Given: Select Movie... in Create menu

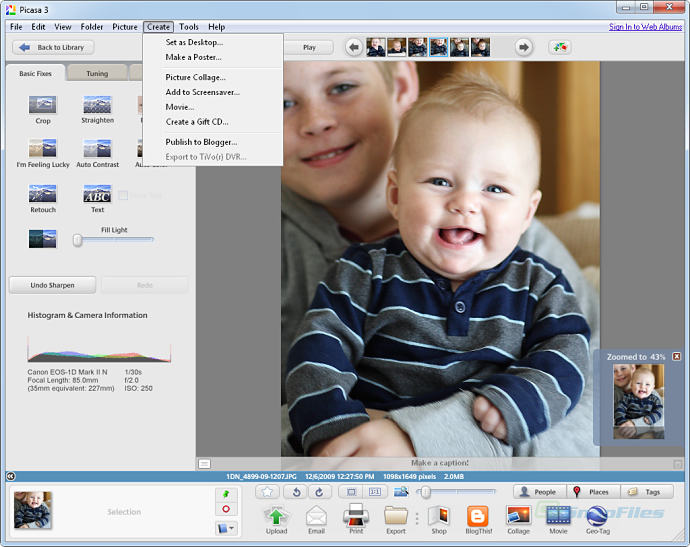Looking at the screenshot, I should [180, 107].
